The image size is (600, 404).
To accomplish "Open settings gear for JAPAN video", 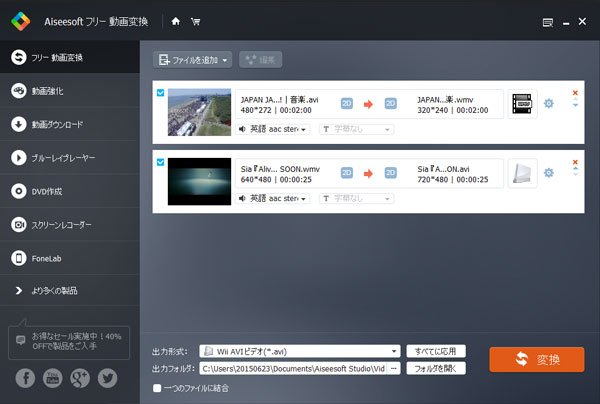I will point(549,103).
